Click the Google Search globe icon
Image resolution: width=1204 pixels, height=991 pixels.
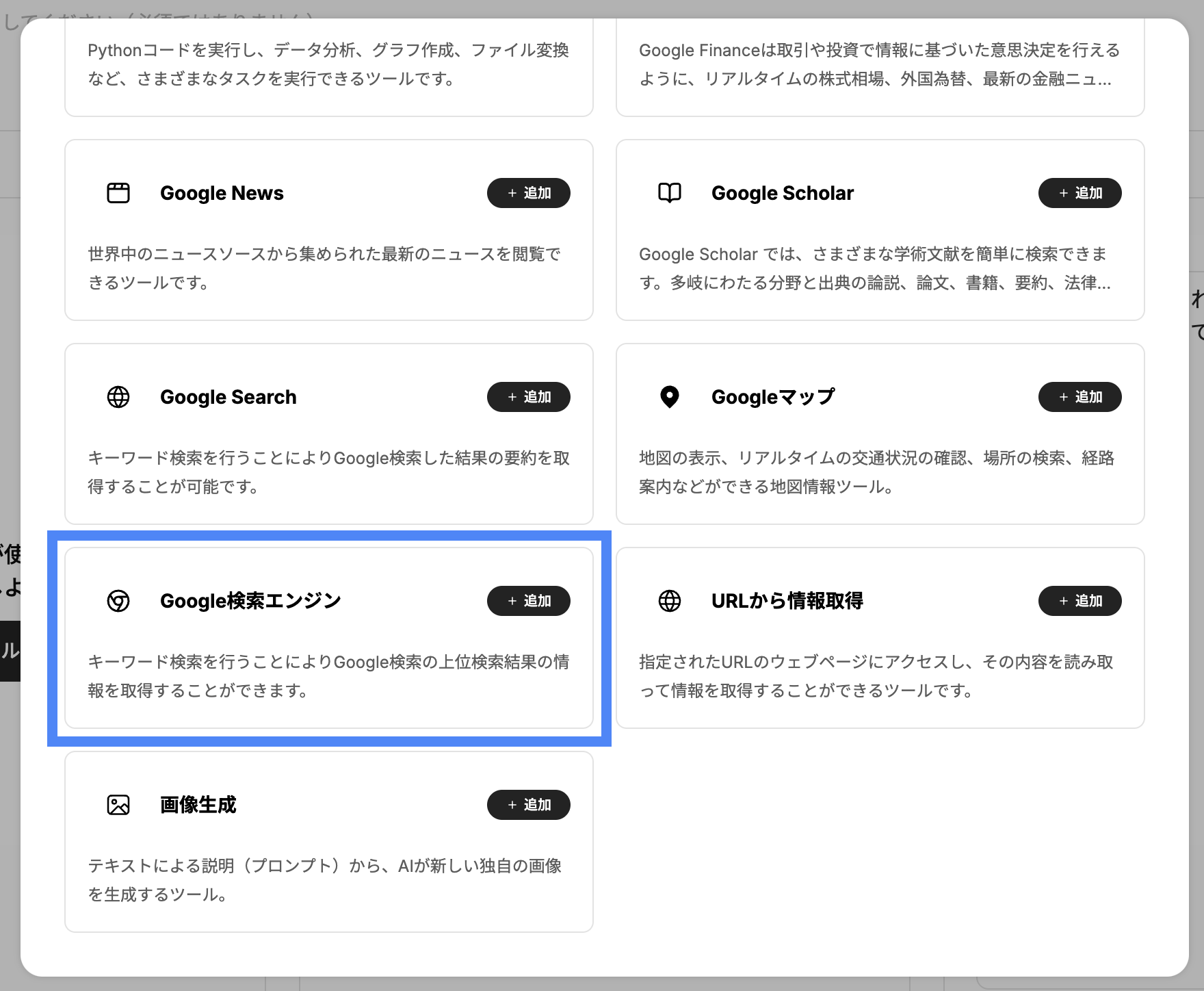pyautogui.click(x=118, y=397)
